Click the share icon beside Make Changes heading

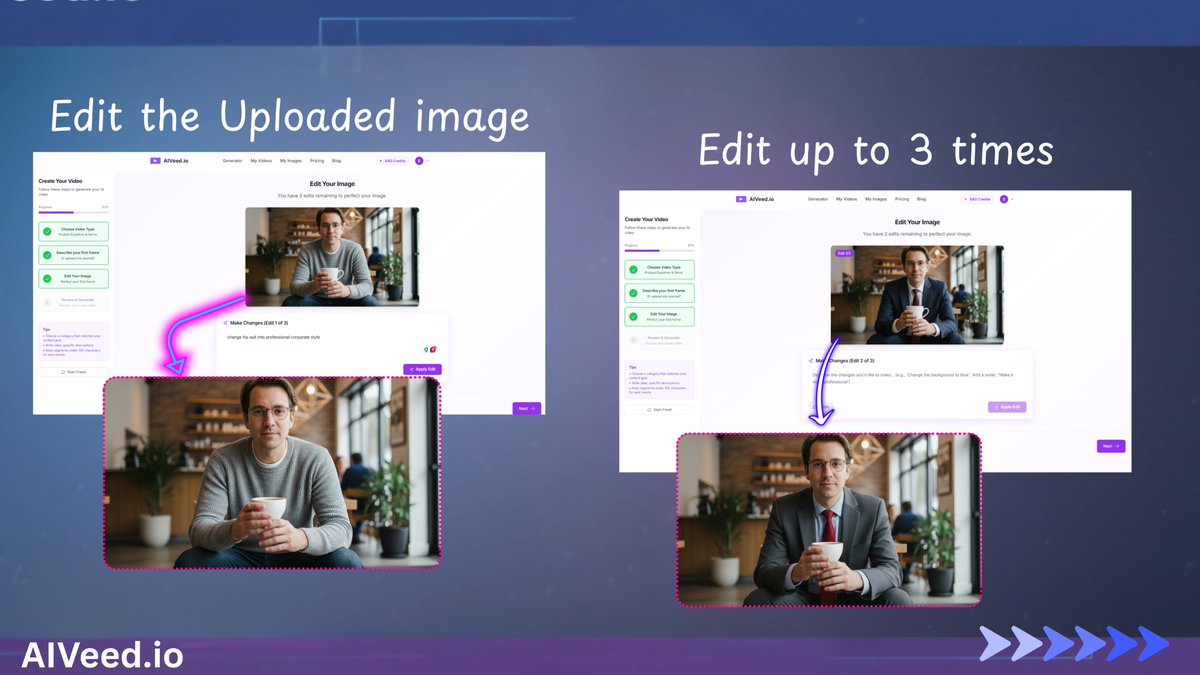225,323
